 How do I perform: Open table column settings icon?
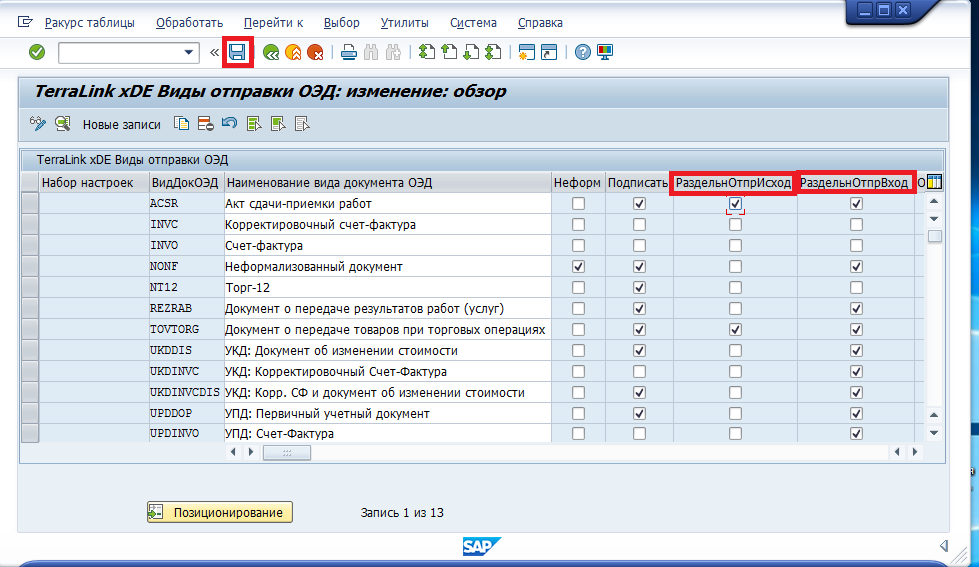tap(934, 182)
